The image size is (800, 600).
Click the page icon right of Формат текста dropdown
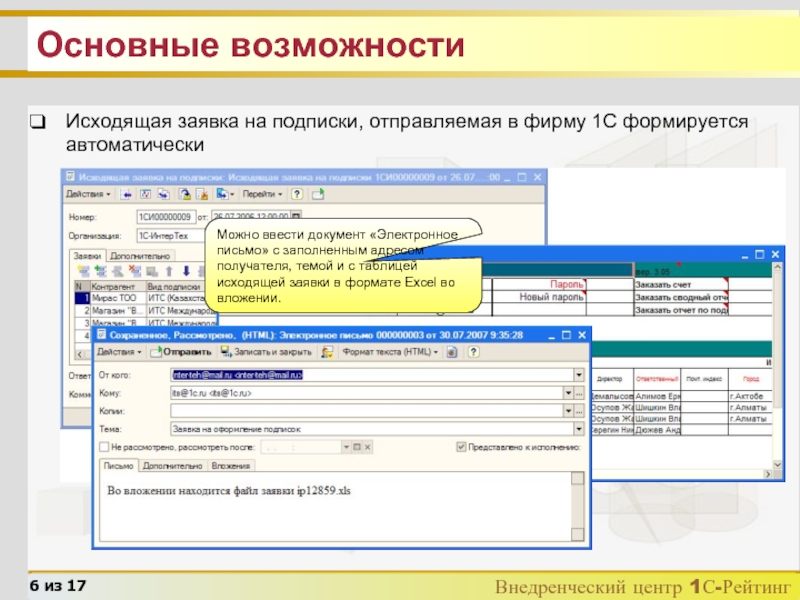452,352
